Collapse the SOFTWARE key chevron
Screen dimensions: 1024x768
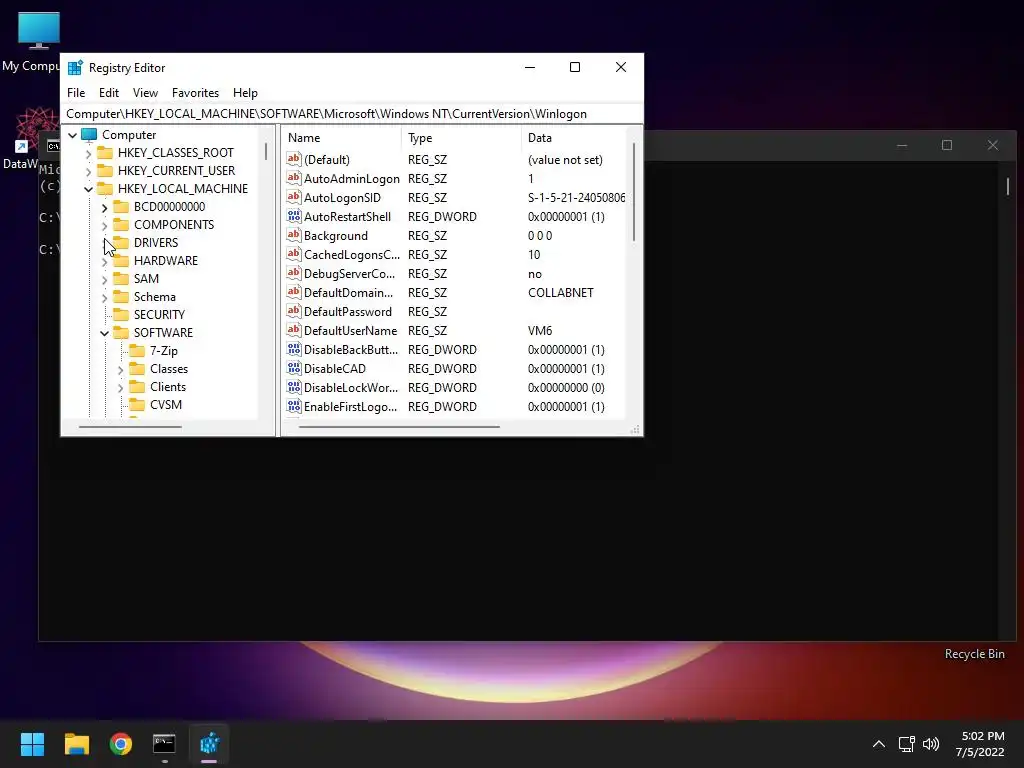104,333
